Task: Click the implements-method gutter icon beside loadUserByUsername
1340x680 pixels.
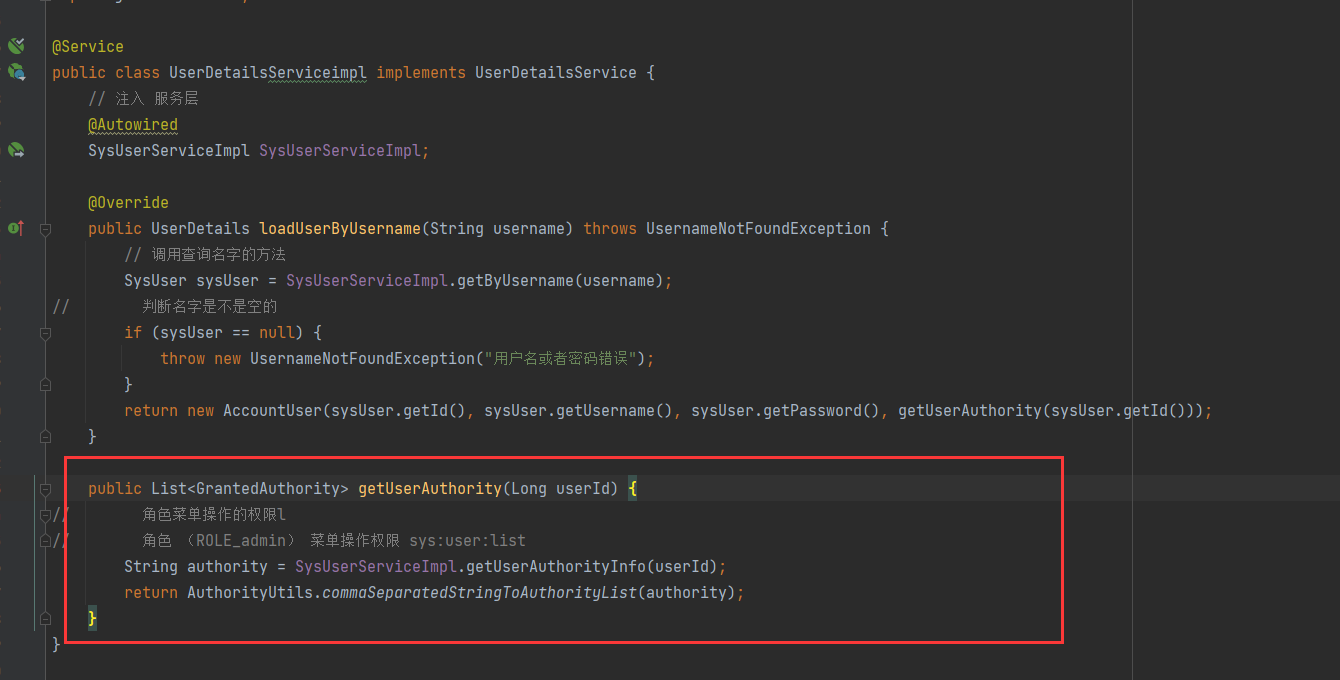Action: click(16, 228)
